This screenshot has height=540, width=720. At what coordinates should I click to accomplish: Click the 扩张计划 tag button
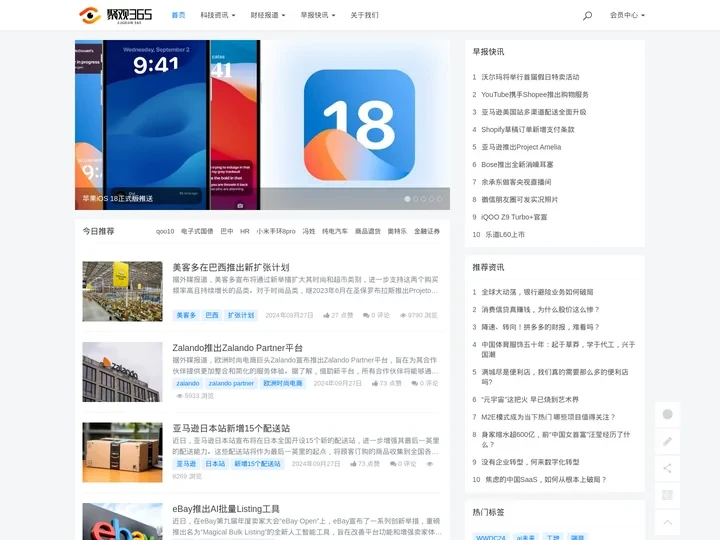pyautogui.click(x=241, y=315)
